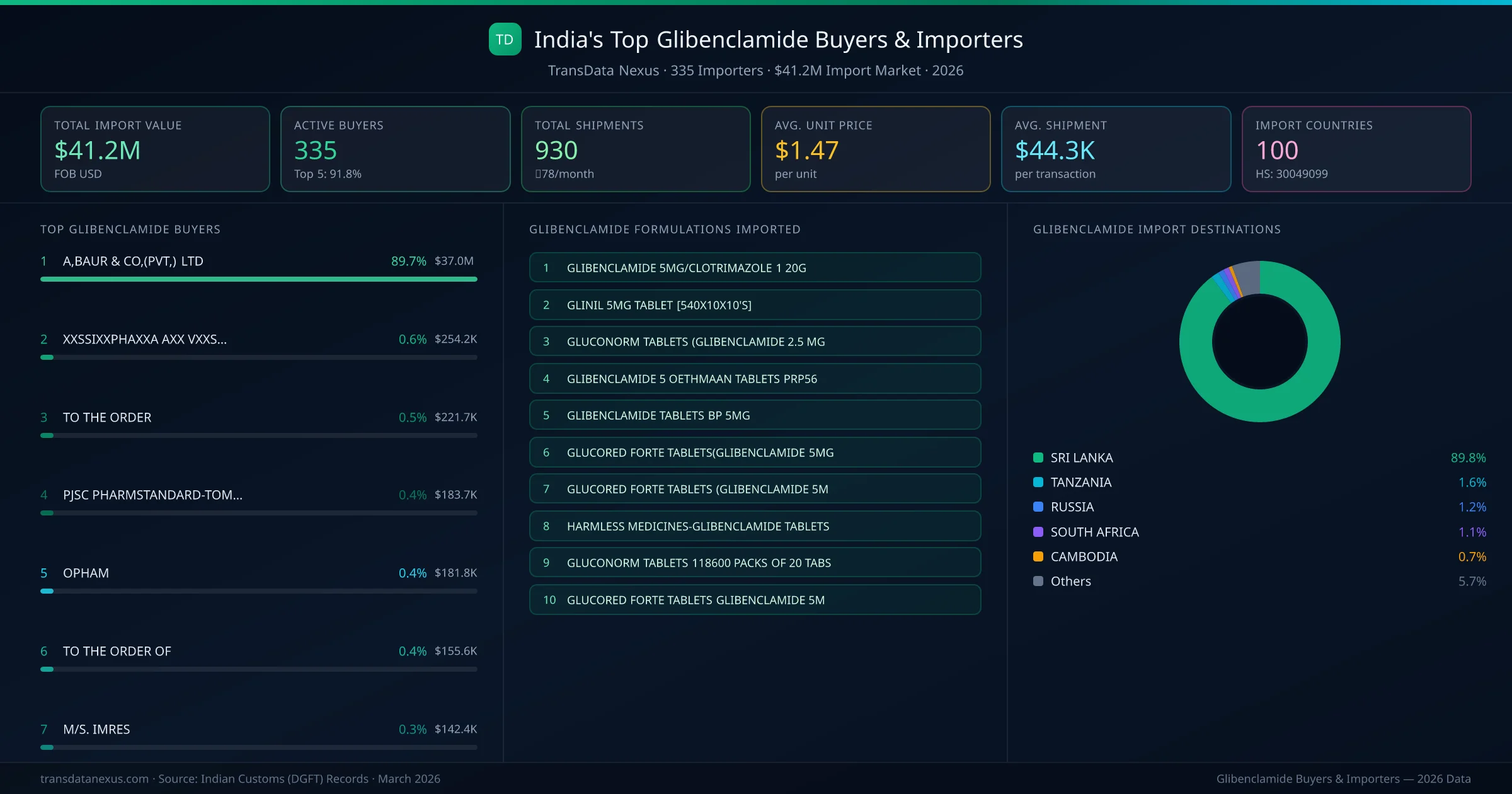Select the Glibenclamide Import Destinations section header
Screen dimensions: 1512x794
(x=1157, y=229)
